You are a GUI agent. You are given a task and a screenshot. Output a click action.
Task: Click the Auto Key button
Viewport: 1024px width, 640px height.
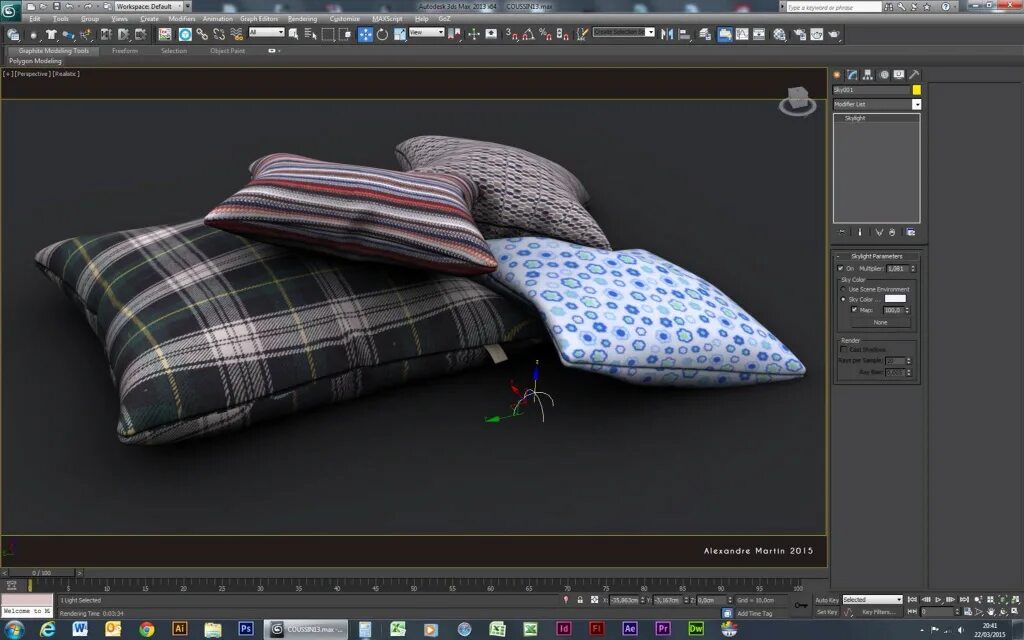[828, 599]
